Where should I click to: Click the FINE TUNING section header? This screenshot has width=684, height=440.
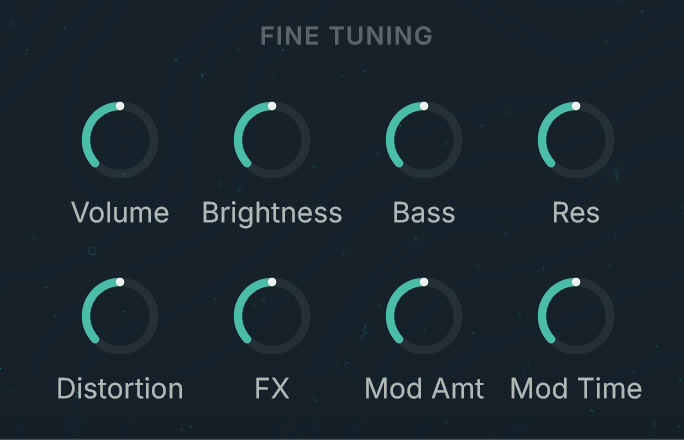tap(346, 37)
